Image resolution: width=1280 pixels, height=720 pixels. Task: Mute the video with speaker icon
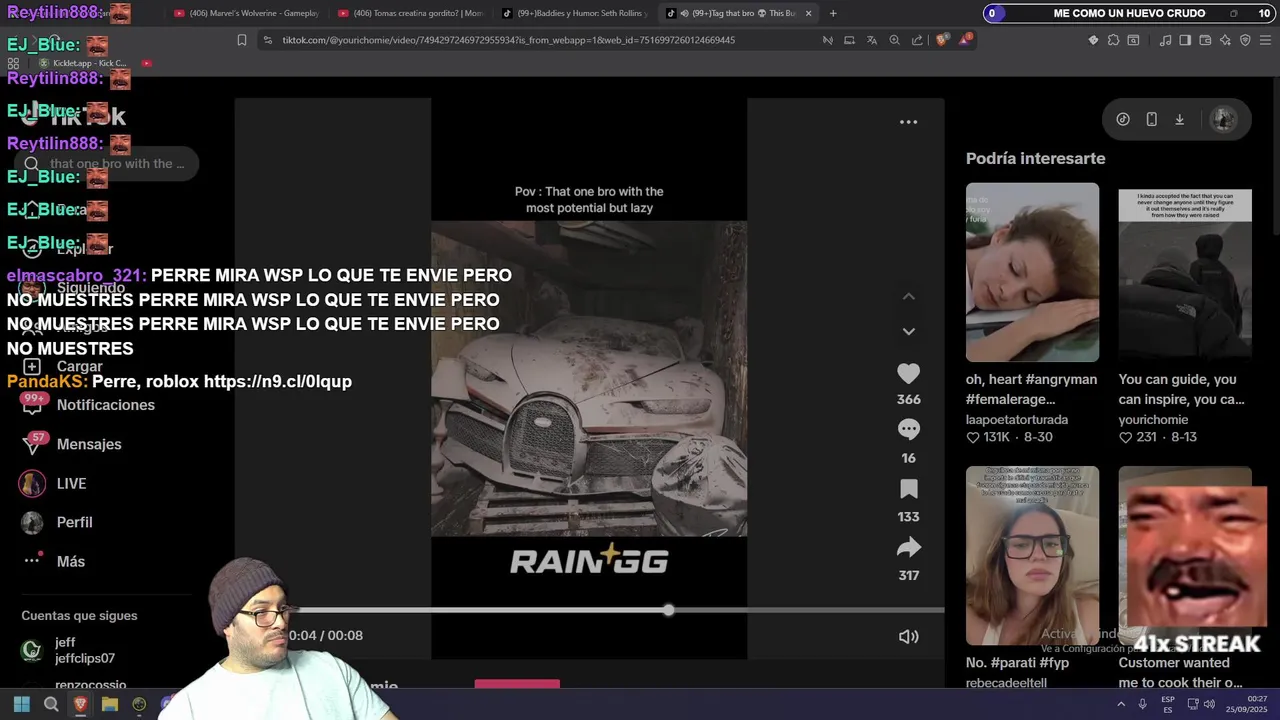908,636
